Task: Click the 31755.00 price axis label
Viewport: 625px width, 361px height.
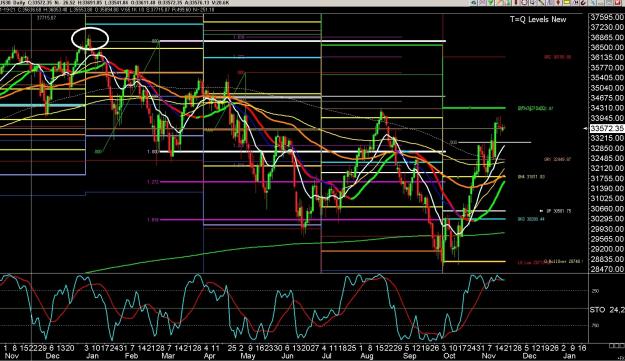Action: pyautogui.click(x=607, y=179)
